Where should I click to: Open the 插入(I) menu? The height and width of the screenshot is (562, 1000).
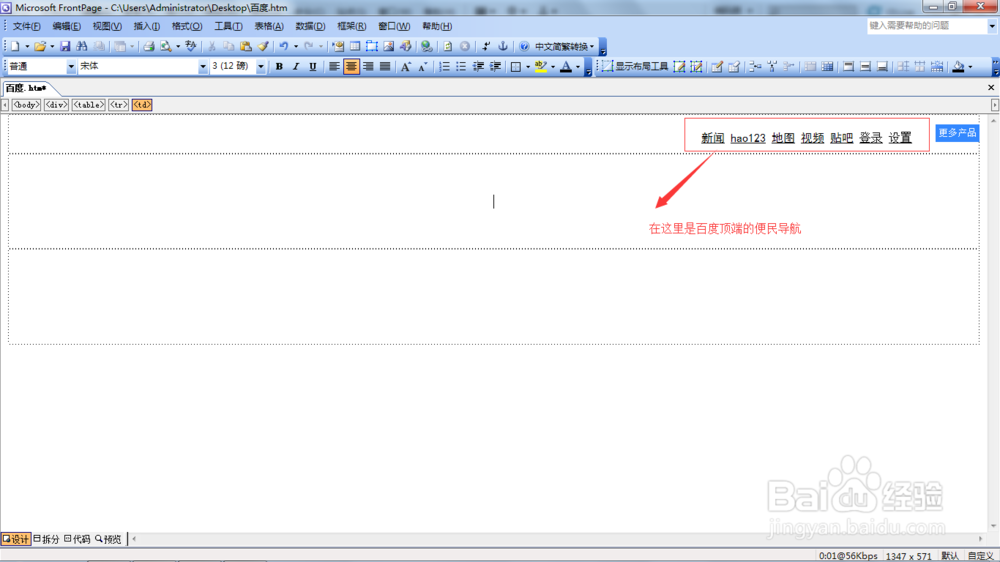pyautogui.click(x=147, y=26)
